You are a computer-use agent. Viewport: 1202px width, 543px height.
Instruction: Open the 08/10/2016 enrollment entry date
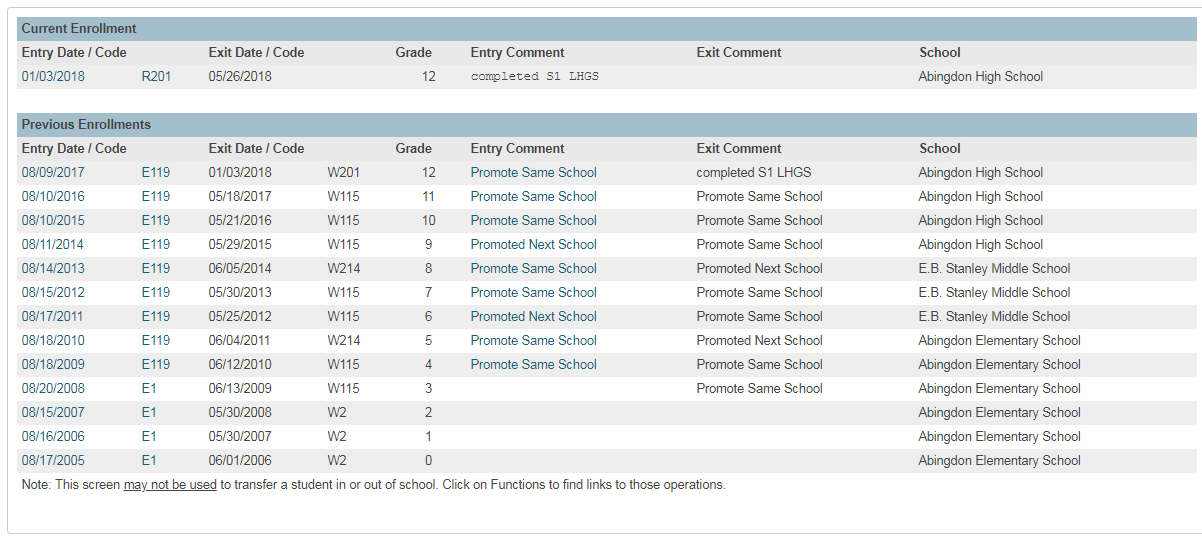point(53,196)
